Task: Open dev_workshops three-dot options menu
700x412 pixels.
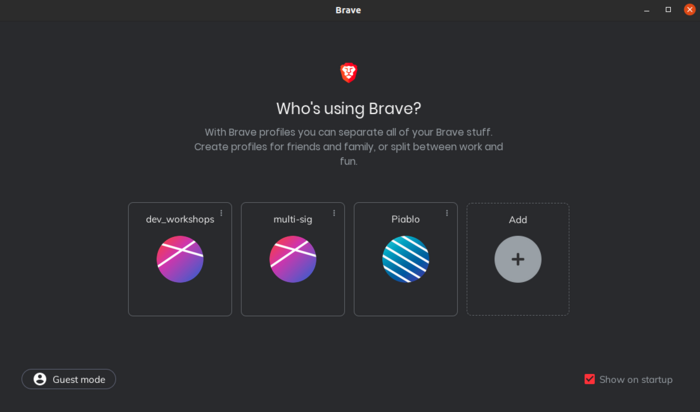Action: (x=221, y=213)
